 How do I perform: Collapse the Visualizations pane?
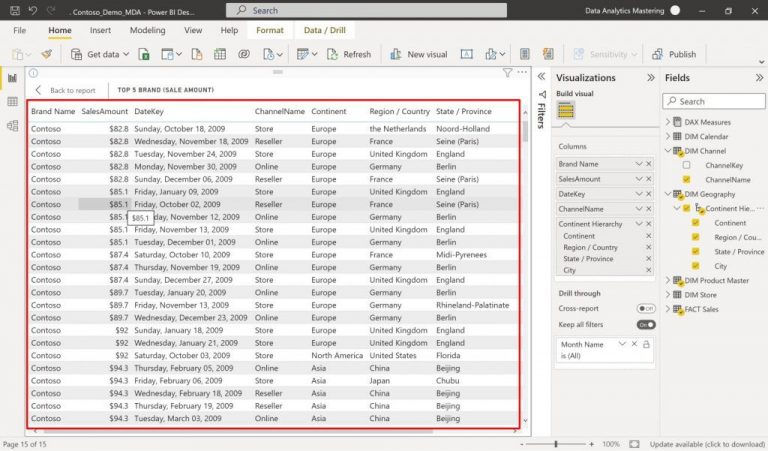pos(650,77)
